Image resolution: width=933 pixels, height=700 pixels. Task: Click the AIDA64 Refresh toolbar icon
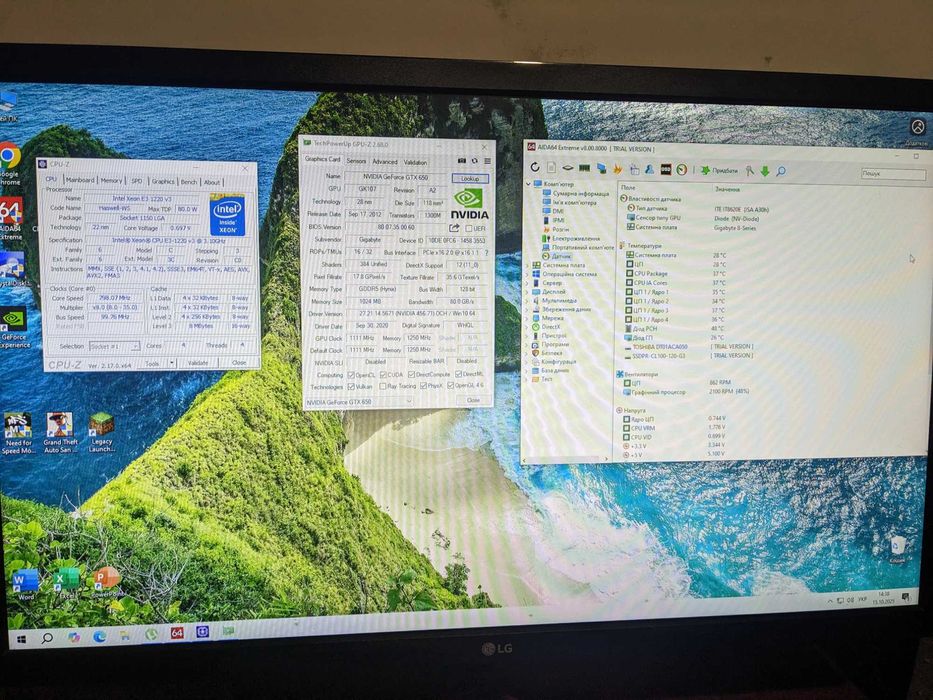[535, 167]
